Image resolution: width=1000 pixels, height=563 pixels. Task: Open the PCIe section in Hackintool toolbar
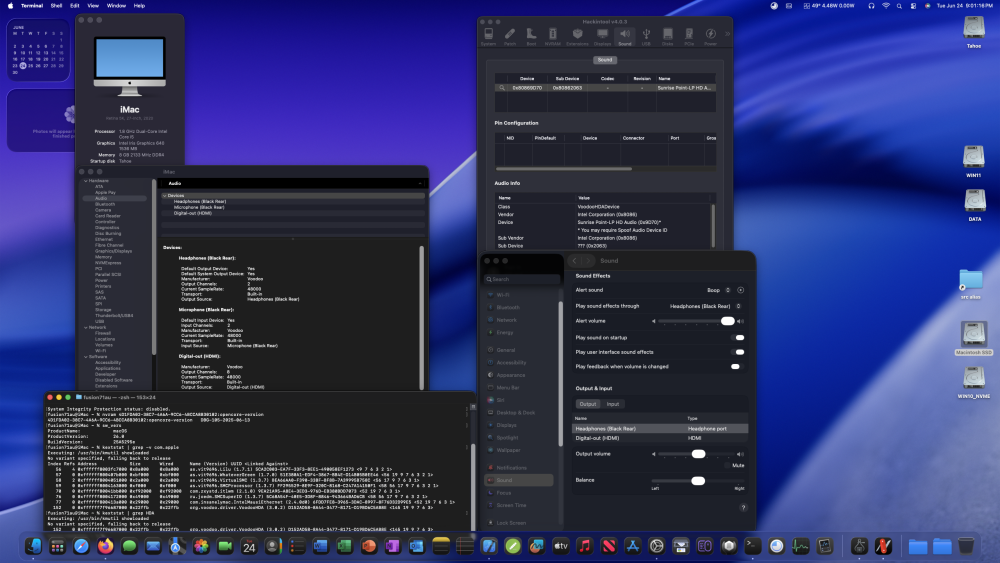click(x=689, y=36)
